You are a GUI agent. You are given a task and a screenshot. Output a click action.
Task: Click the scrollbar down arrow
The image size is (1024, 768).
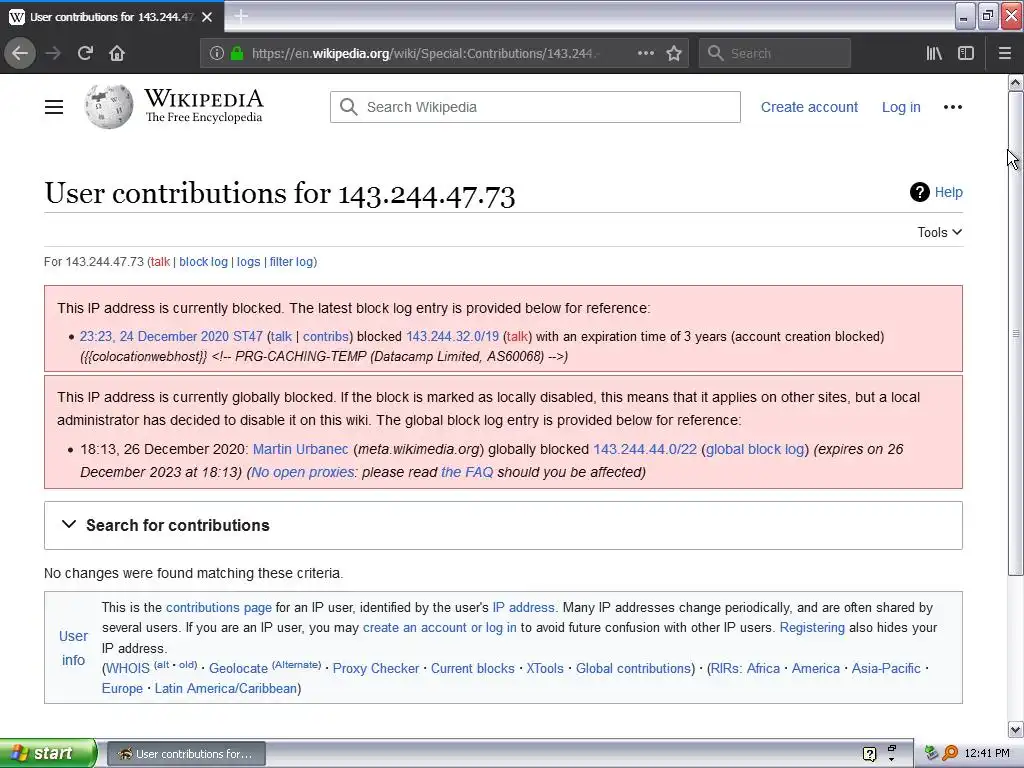1016,729
